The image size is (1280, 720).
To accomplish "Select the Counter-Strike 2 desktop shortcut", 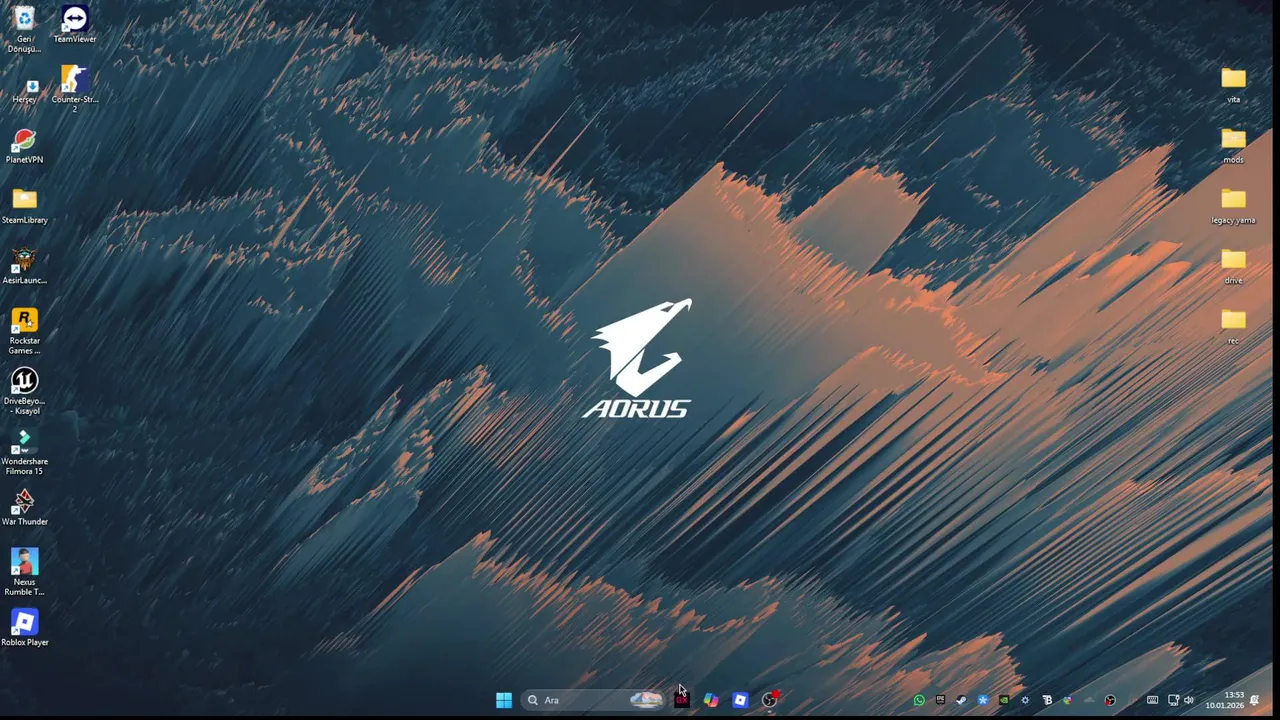I will [75, 88].
